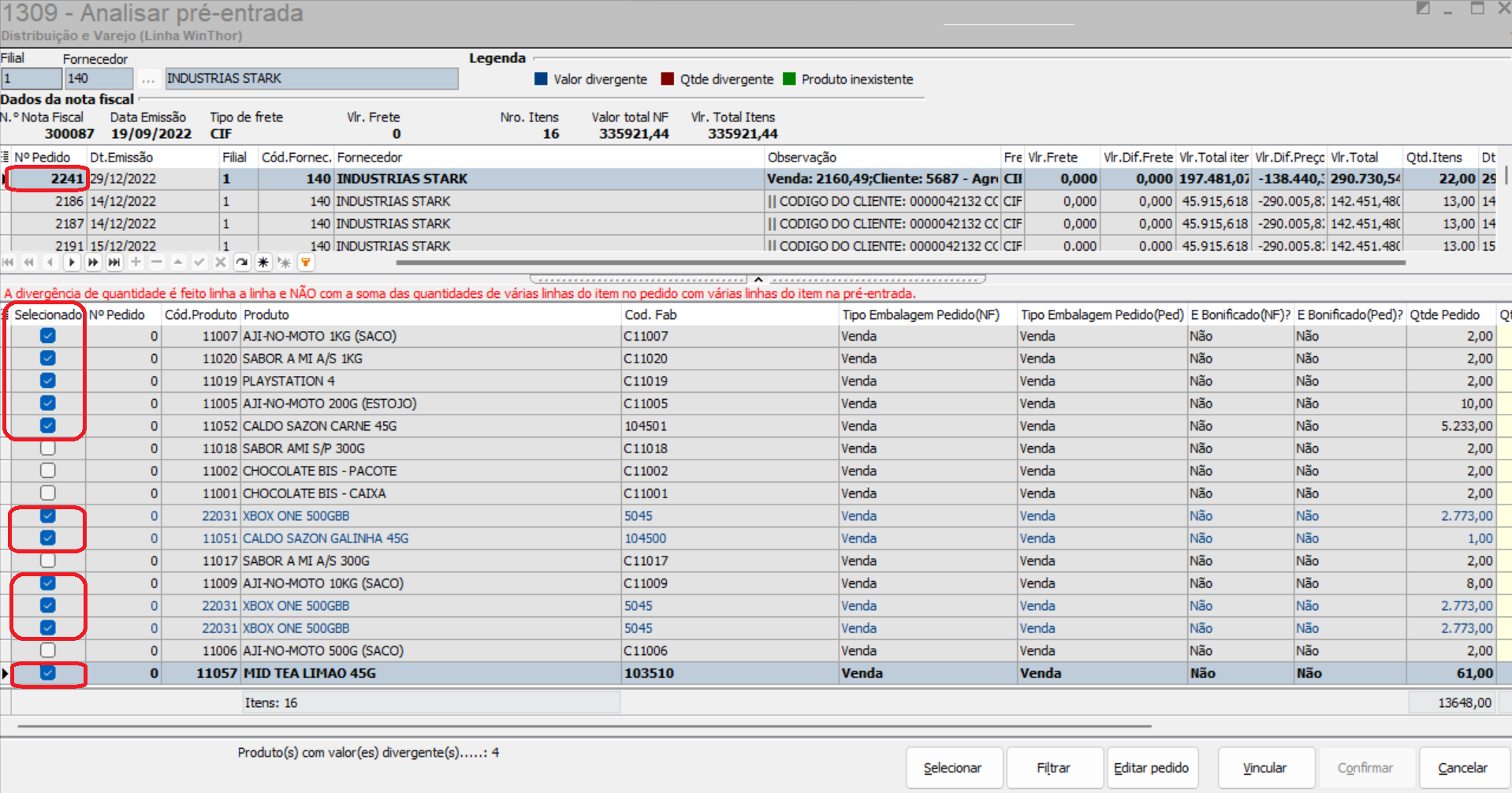Click the orders grid vertical scrollbar
1512x793 pixels.
1507,175
